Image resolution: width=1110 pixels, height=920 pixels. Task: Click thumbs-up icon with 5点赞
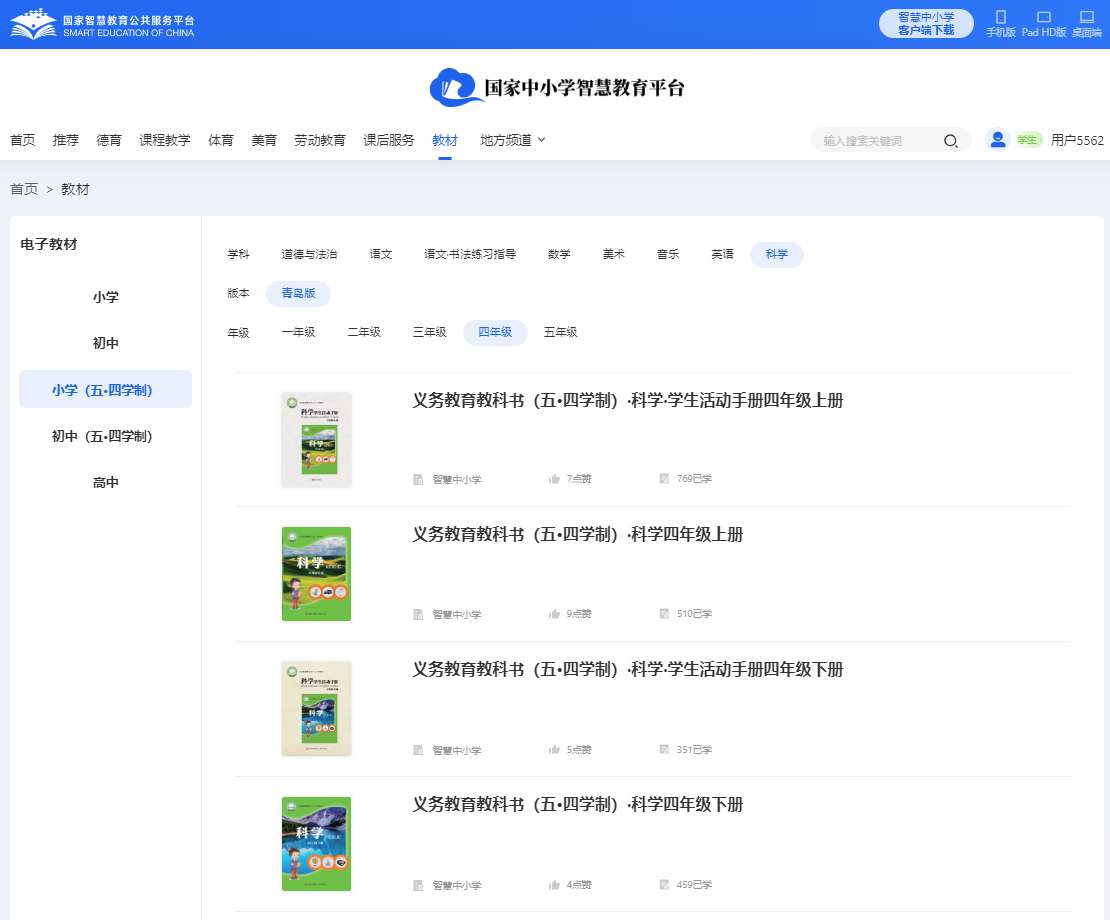pos(554,749)
